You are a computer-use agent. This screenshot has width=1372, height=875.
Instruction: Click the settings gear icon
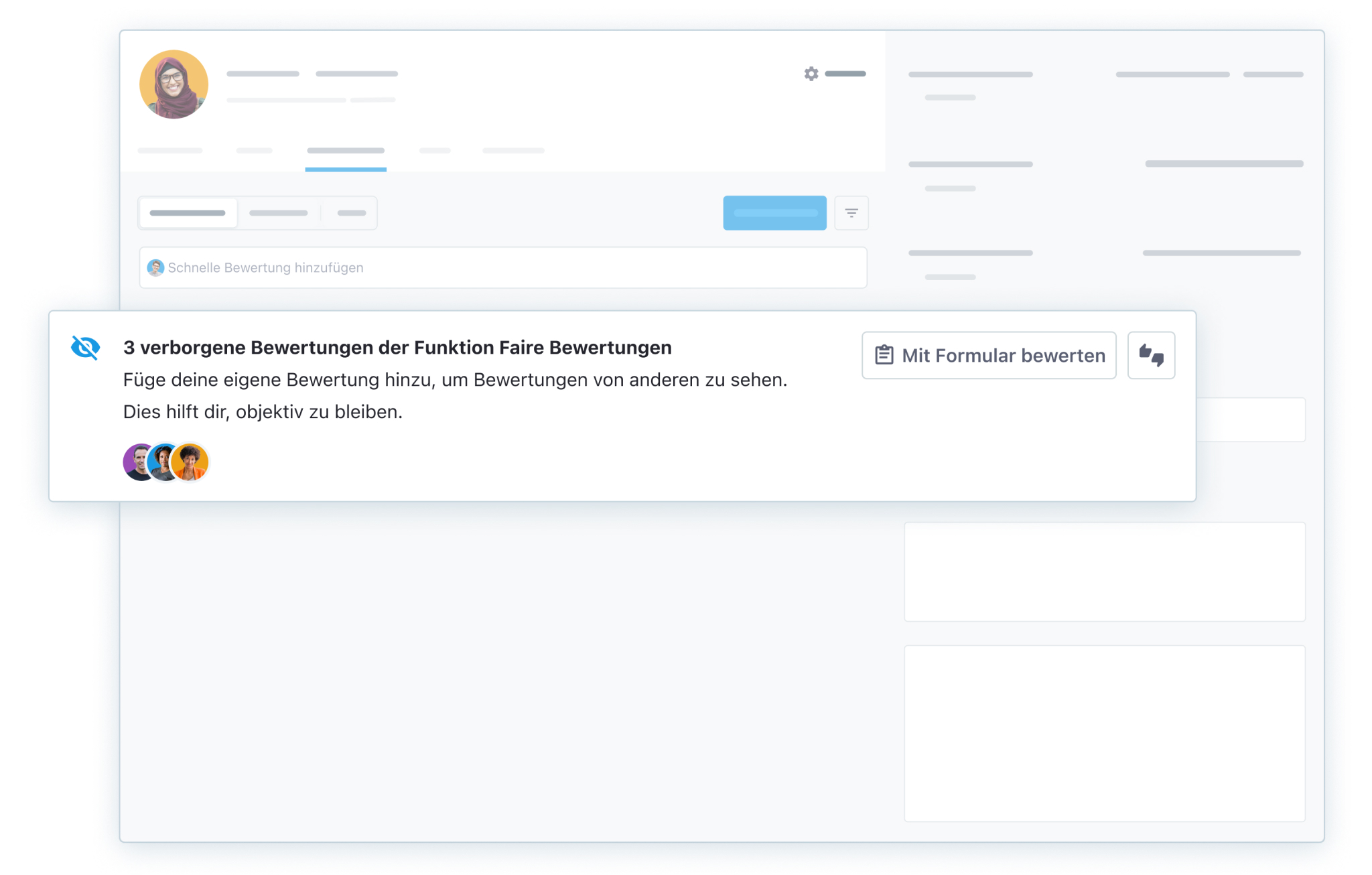(x=811, y=74)
